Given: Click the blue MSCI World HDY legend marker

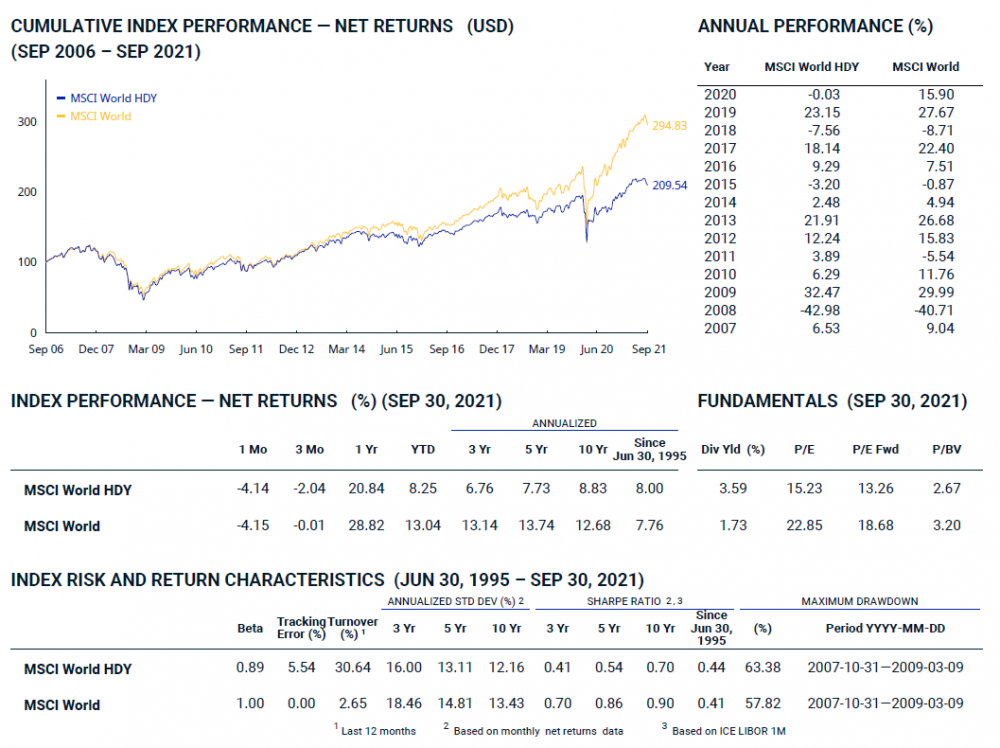Looking at the screenshot, I should pyautogui.click(x=61, y=99).
